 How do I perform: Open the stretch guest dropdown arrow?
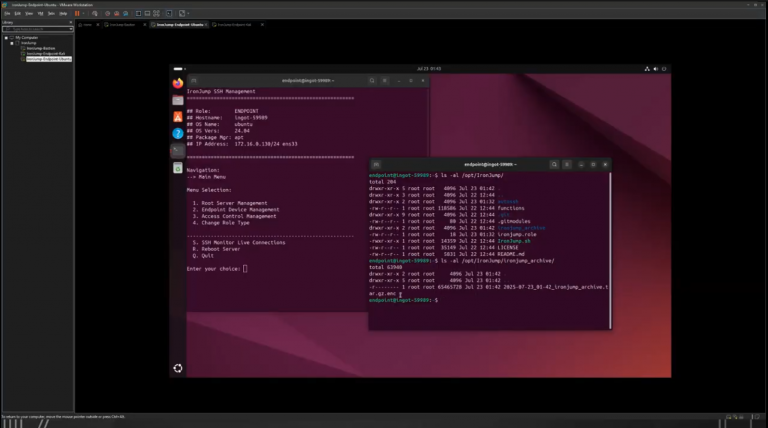(188, 13)
